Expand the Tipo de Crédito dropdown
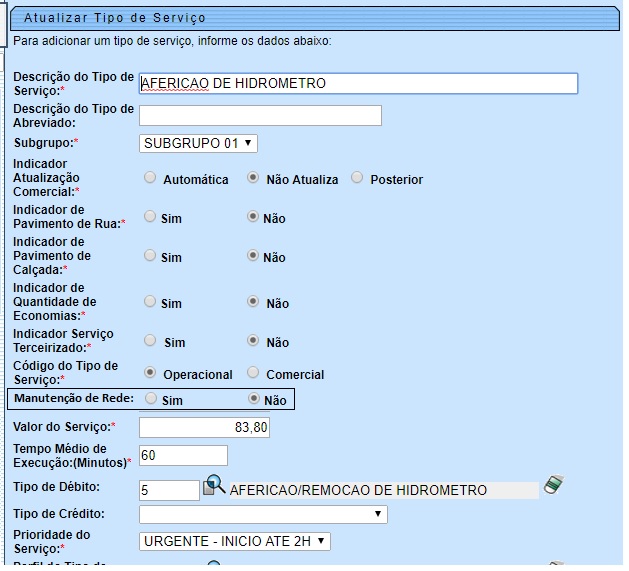This screenshot has width=629, height=571. coord(263,514)
